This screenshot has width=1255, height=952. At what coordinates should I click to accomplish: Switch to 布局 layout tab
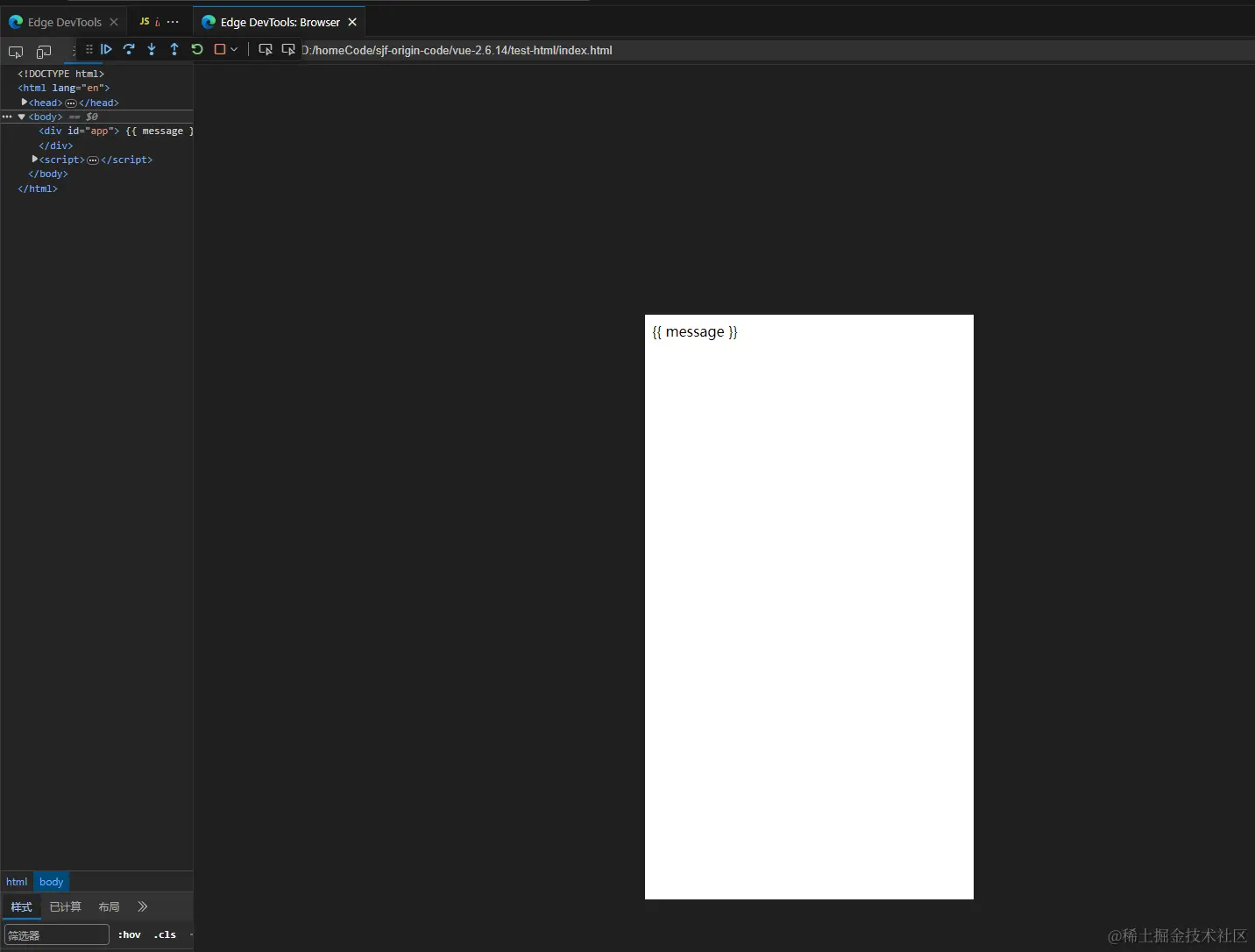pos(109,906)
